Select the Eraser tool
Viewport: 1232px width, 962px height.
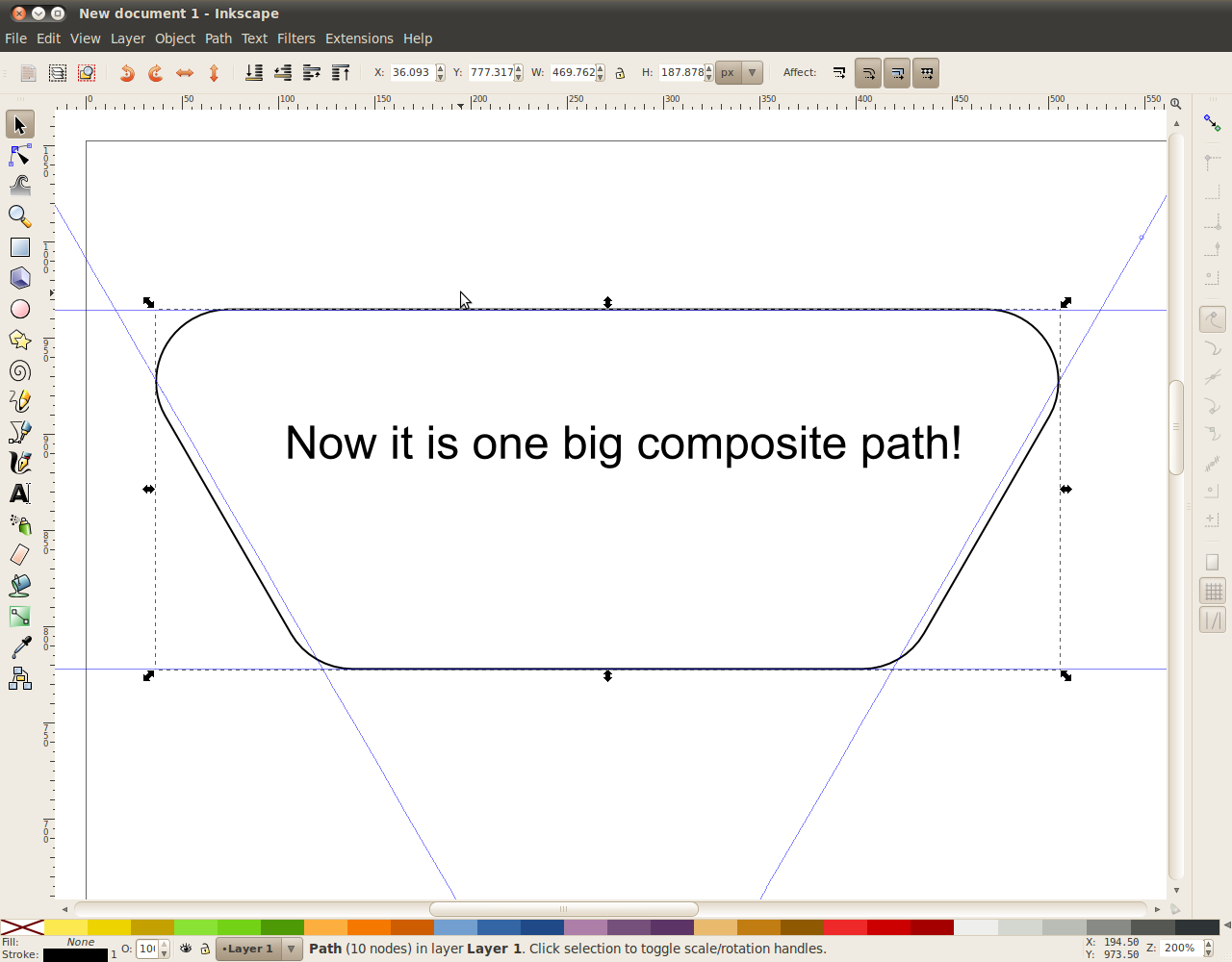20,555
